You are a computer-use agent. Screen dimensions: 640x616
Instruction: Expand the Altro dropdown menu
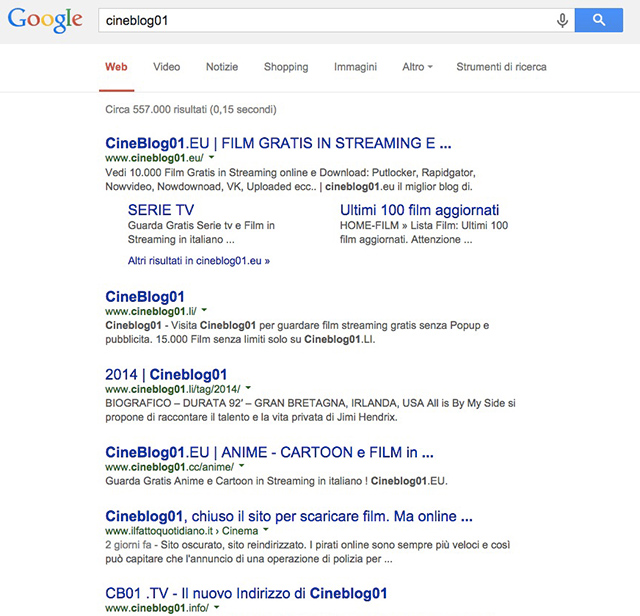417,67
